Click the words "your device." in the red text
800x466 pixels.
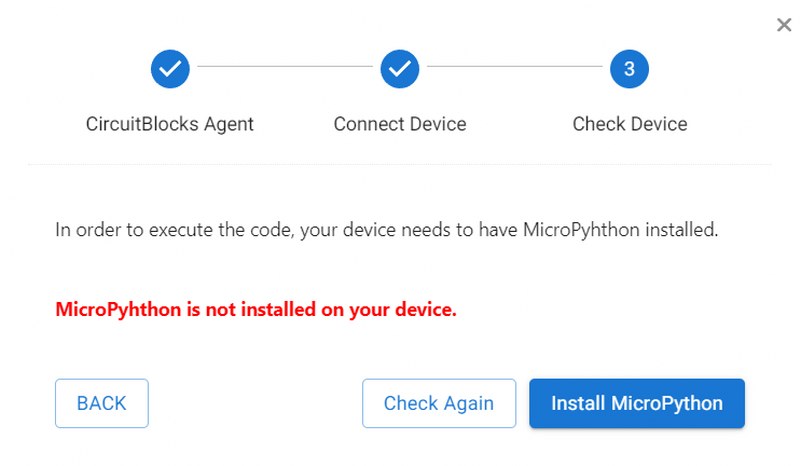click(x=403, y=310)
